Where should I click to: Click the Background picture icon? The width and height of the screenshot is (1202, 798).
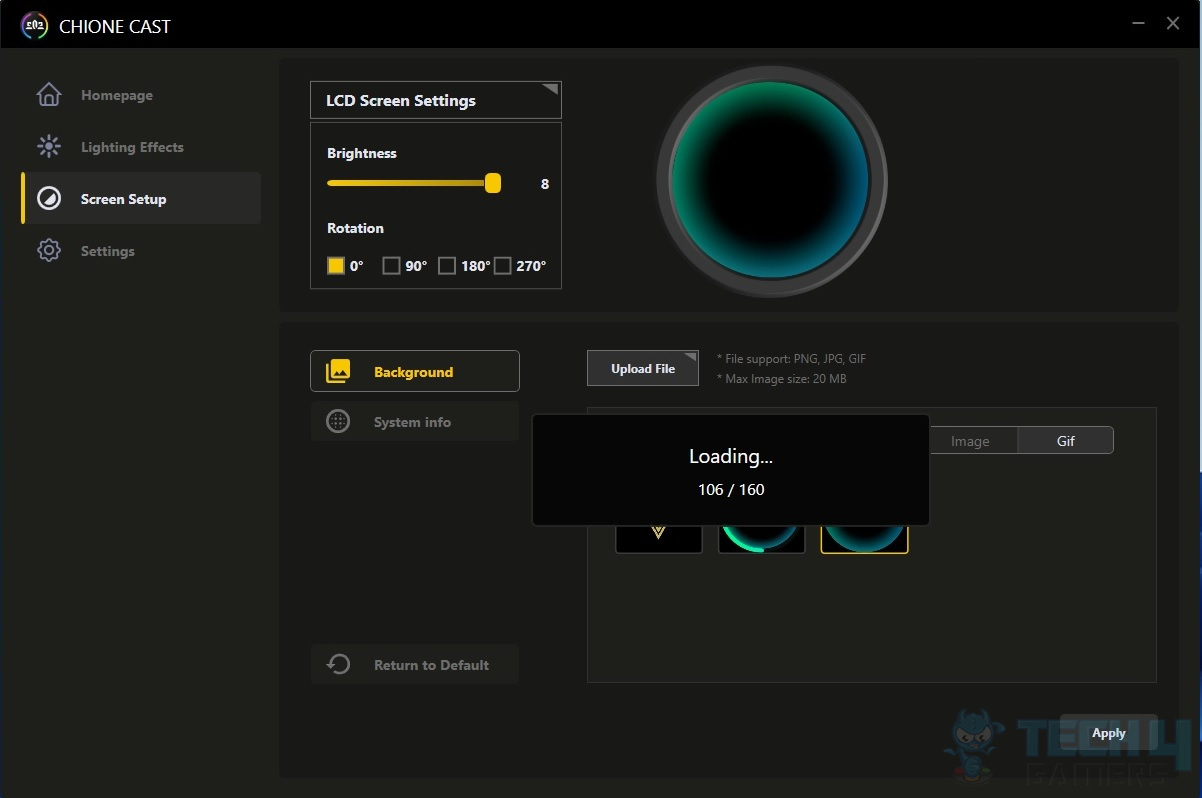(338, 371)
